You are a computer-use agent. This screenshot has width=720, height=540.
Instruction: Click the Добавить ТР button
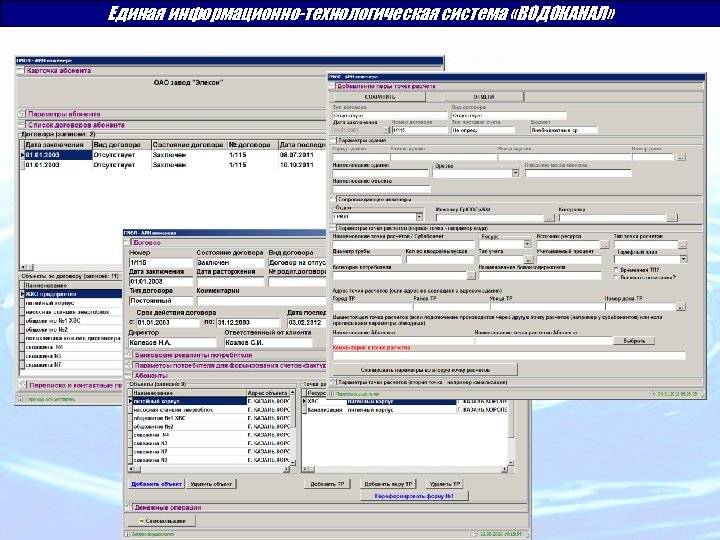click(327, 484)
